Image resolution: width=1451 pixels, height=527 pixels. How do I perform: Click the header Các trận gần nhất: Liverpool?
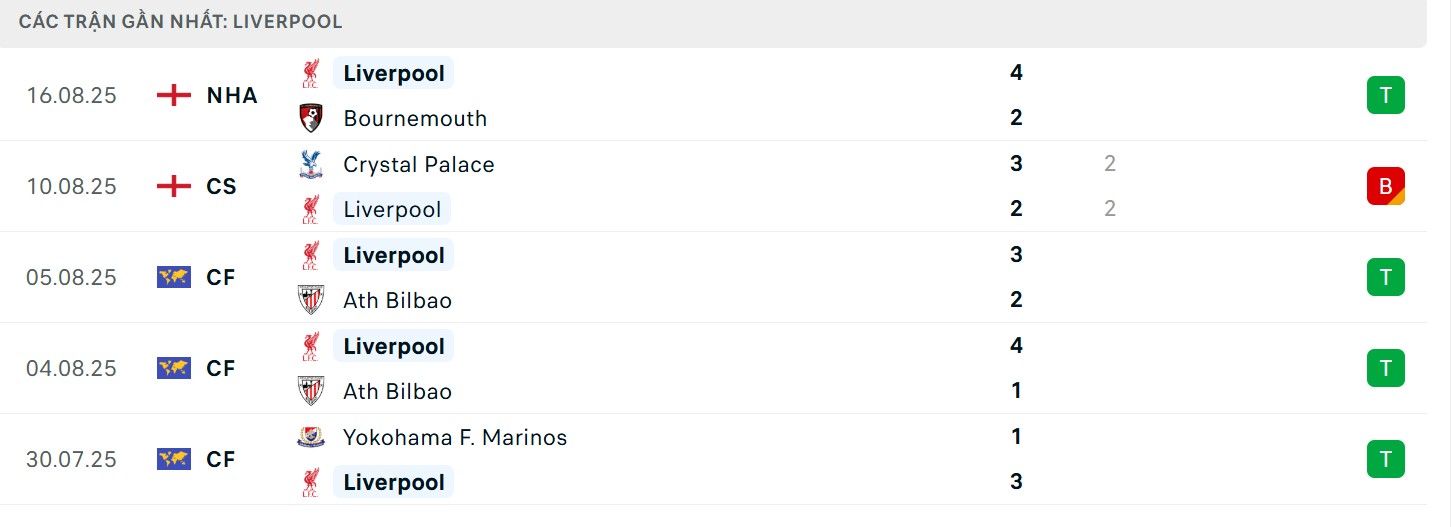coord(181,22)
